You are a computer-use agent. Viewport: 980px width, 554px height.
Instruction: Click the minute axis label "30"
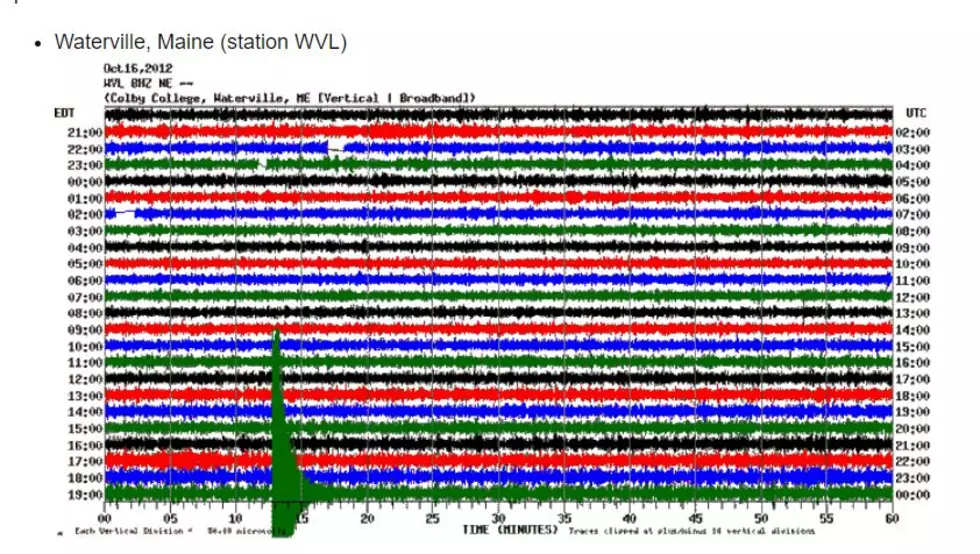[x=498, y=518]
